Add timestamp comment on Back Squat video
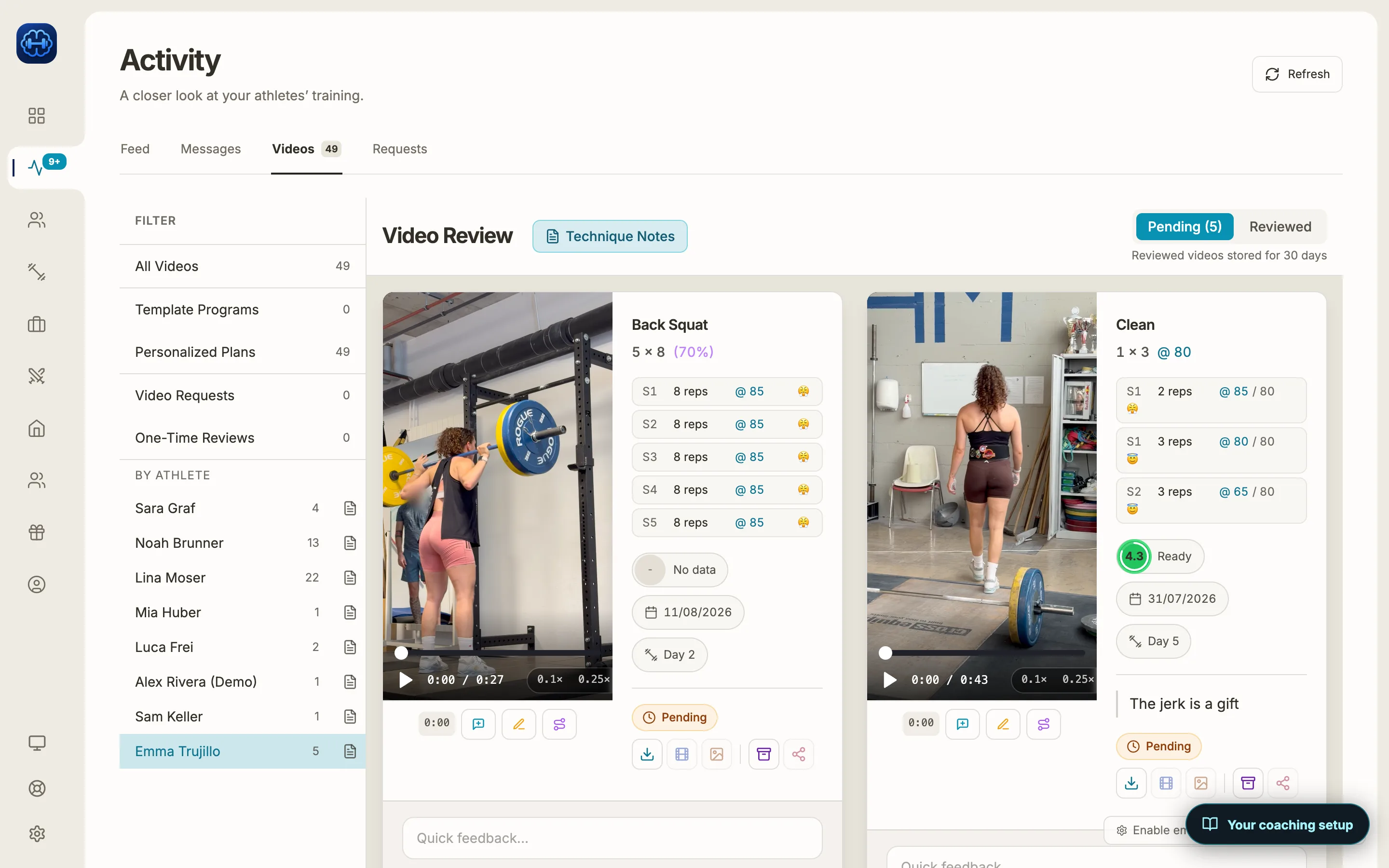1389x868 pixels. pyautogui.click(x=478, y=724)
